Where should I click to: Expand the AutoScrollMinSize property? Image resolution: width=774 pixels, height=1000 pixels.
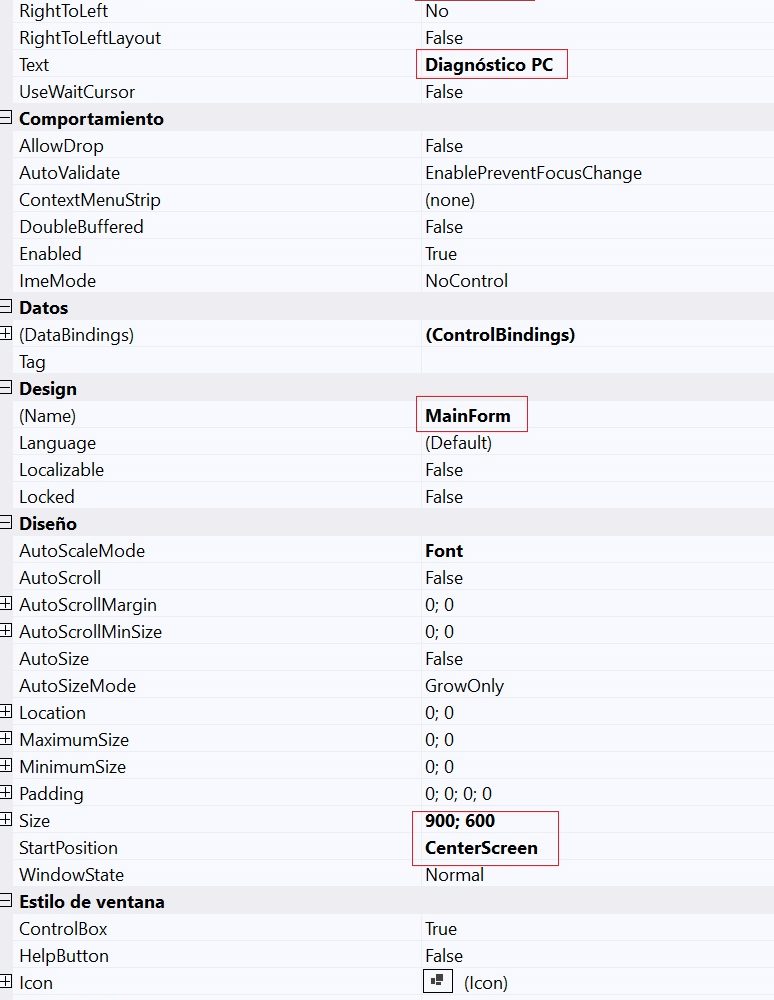pos(6,632)
